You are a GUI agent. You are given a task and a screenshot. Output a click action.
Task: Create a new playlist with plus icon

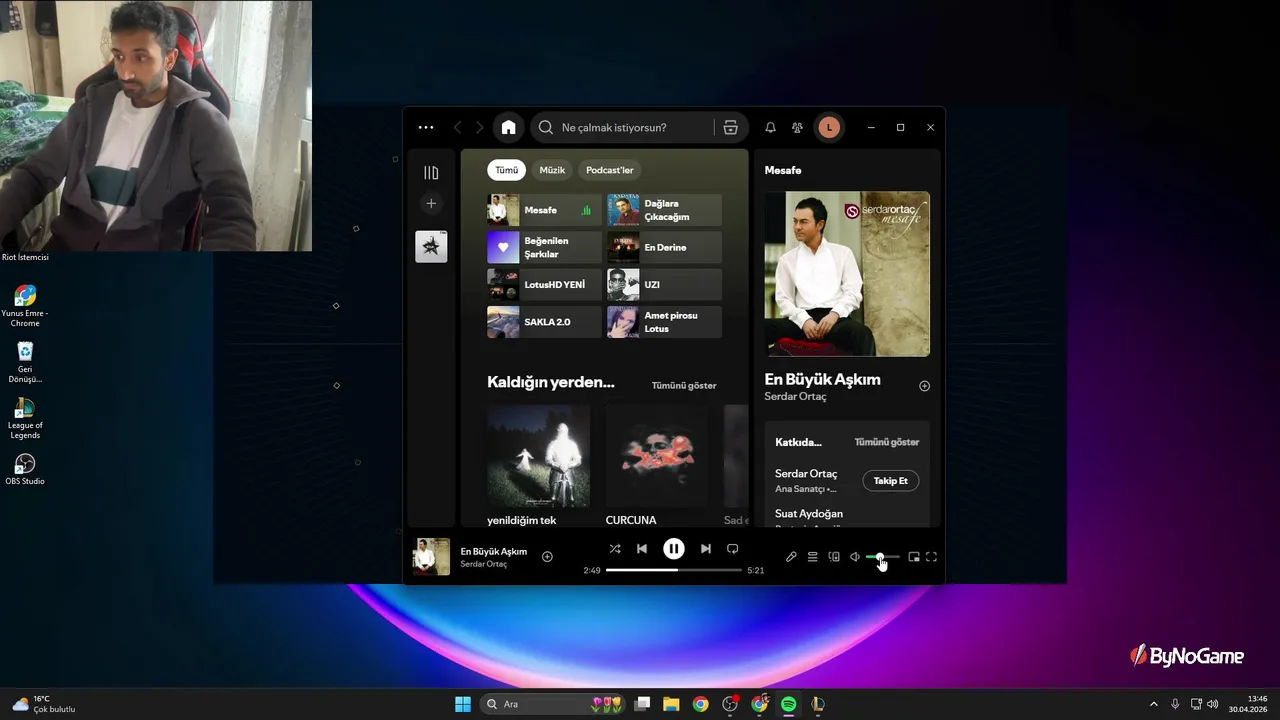431,203
